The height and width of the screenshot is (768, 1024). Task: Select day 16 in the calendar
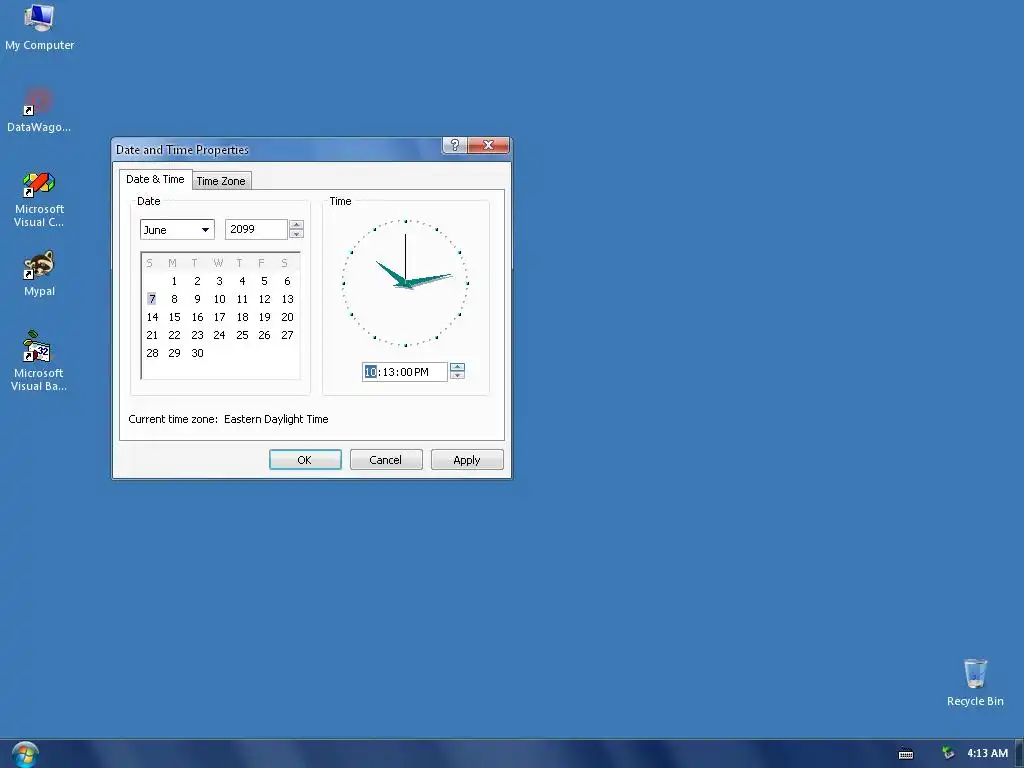pos(197,317)
